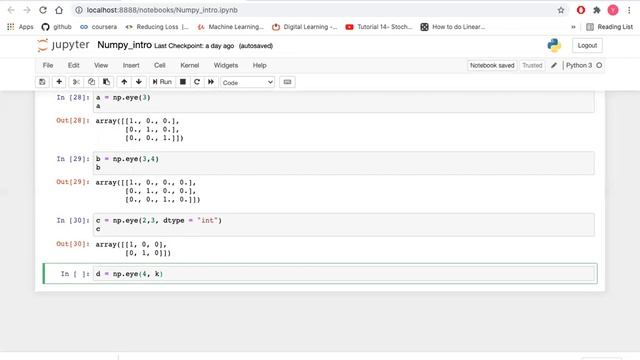Rename the notebook title Numpy_intro
The image size is (640, 360).
click(x=124, y=45)
